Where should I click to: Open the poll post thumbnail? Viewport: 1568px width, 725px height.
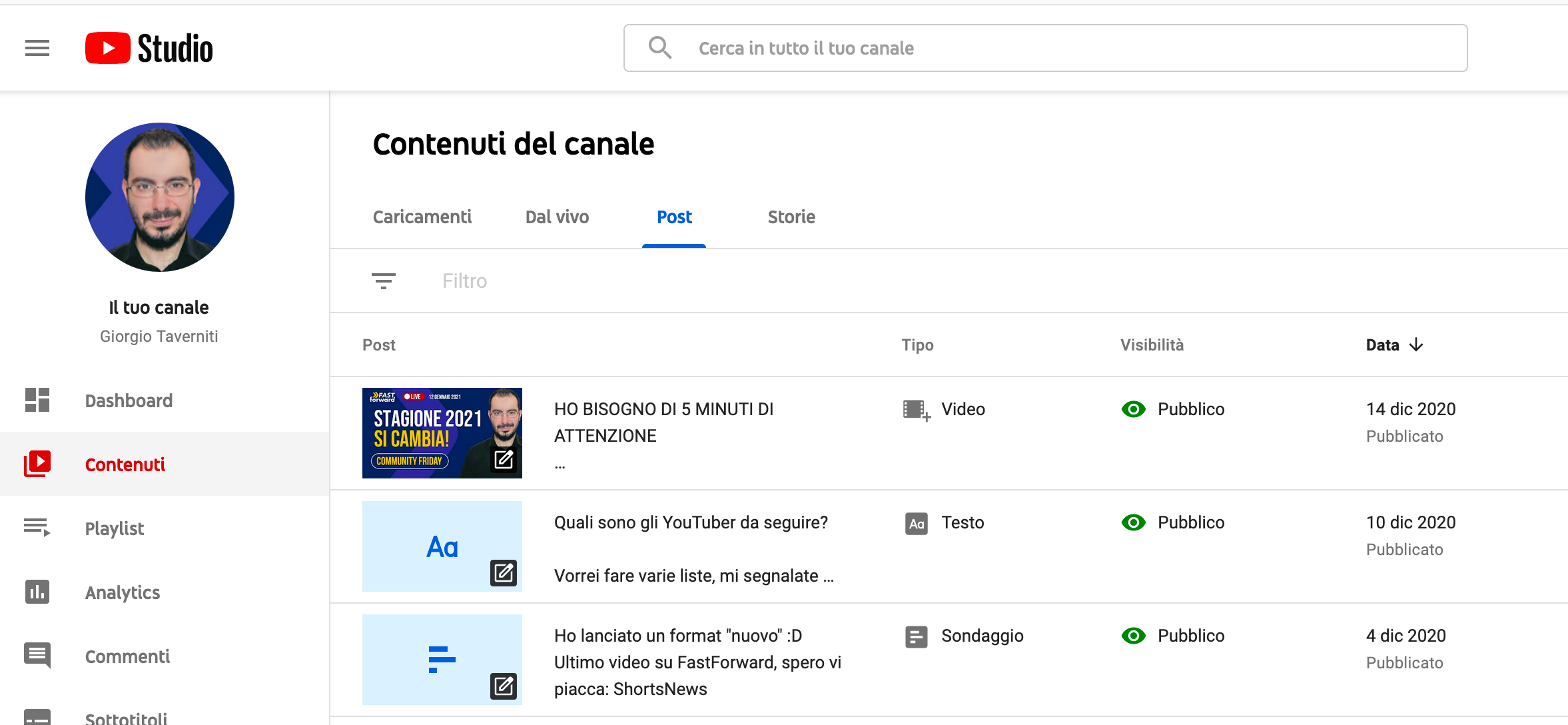[x=442, y=660]
